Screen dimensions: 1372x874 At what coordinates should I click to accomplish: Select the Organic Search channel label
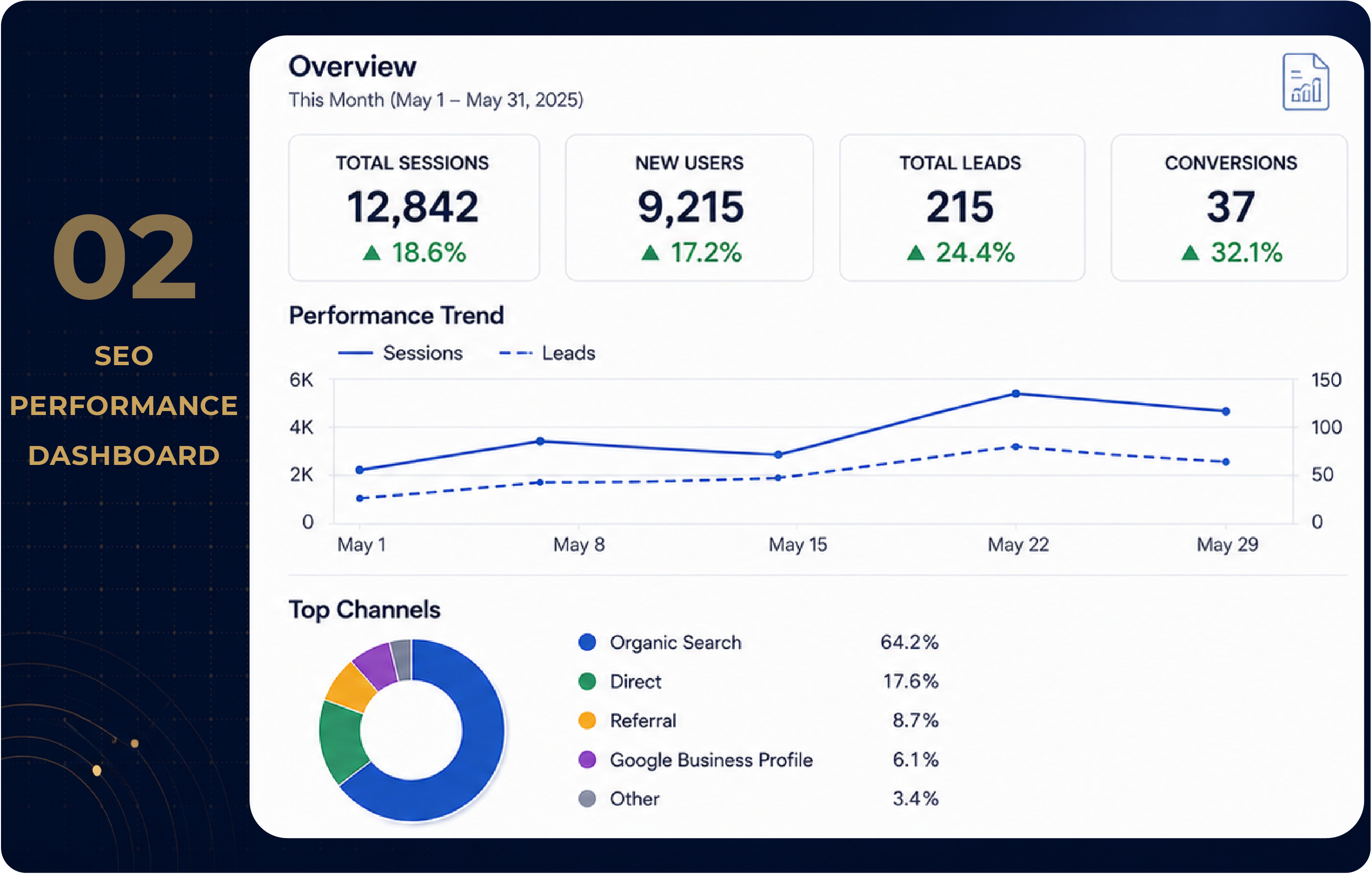pyautogui.click(x=676, y=642)
